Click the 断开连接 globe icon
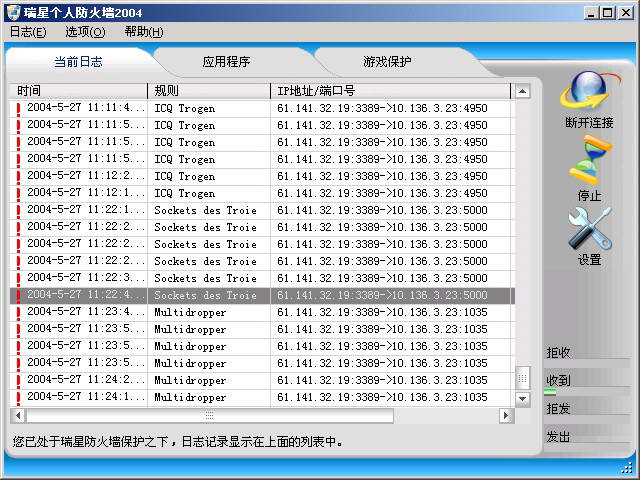 coord(589,91)
